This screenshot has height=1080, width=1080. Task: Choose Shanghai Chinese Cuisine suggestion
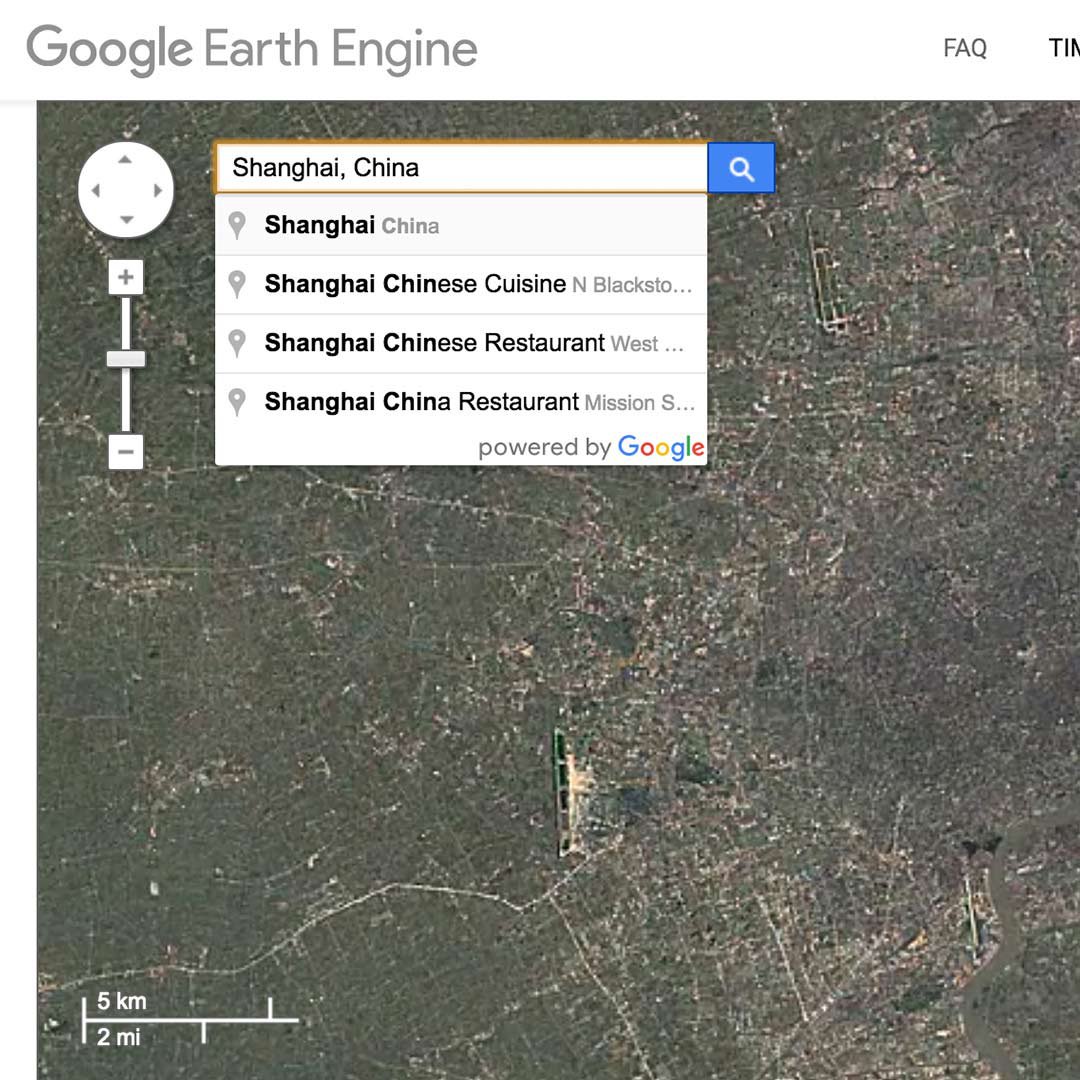click(x=461, y=284)
